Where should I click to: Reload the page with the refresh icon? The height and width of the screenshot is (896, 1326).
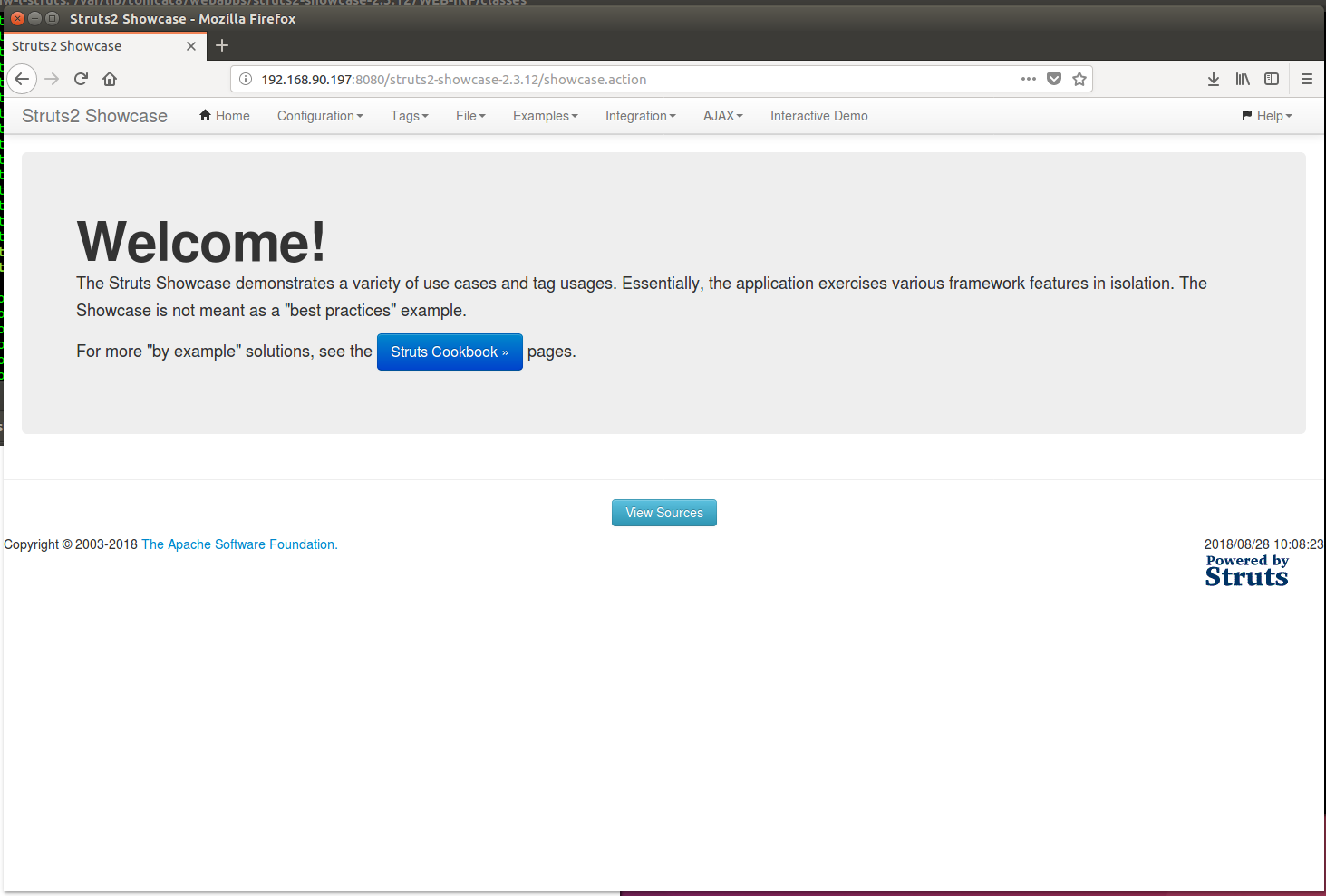81,79
